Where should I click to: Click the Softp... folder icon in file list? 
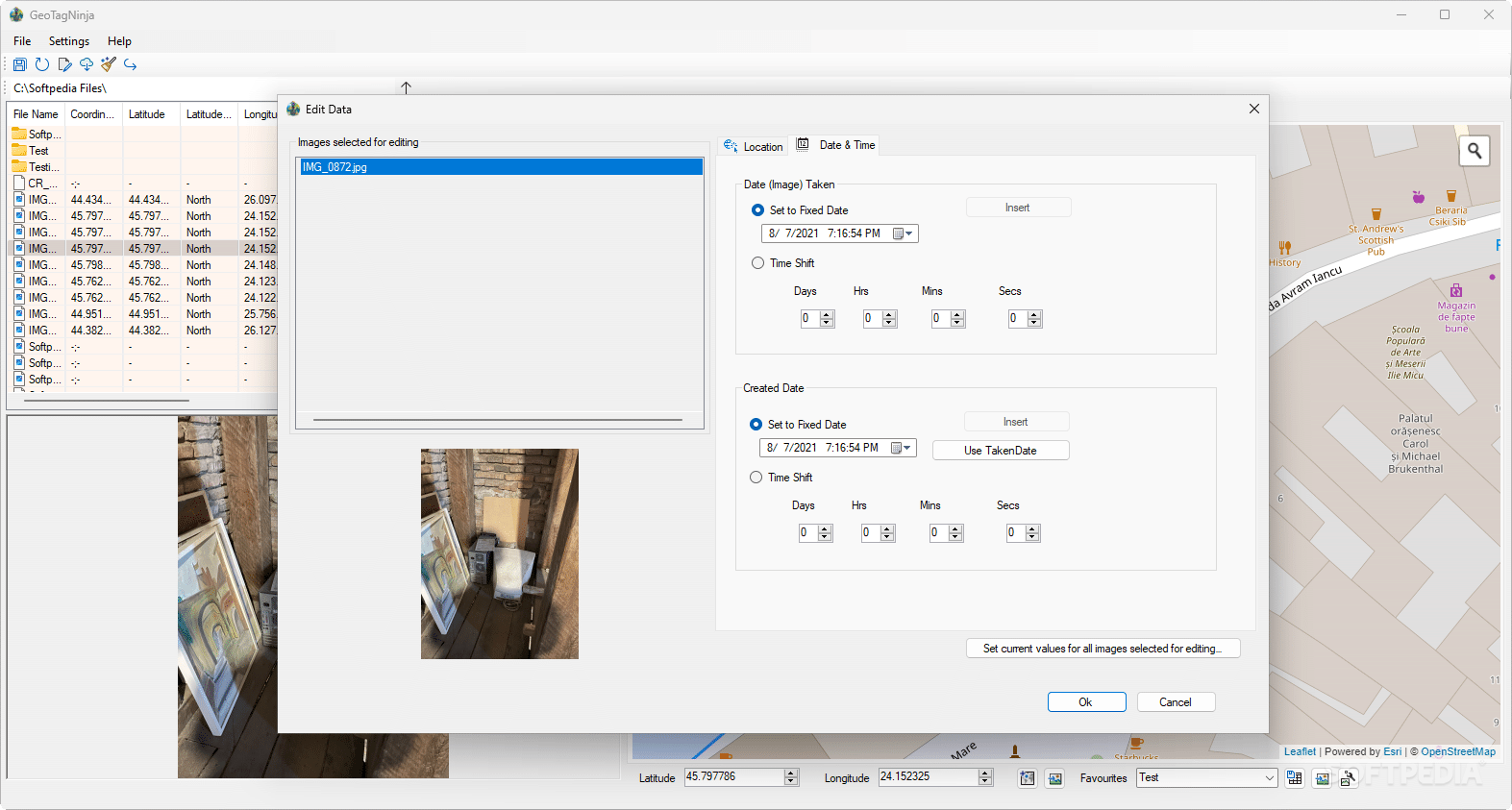(x=19, y=135)
